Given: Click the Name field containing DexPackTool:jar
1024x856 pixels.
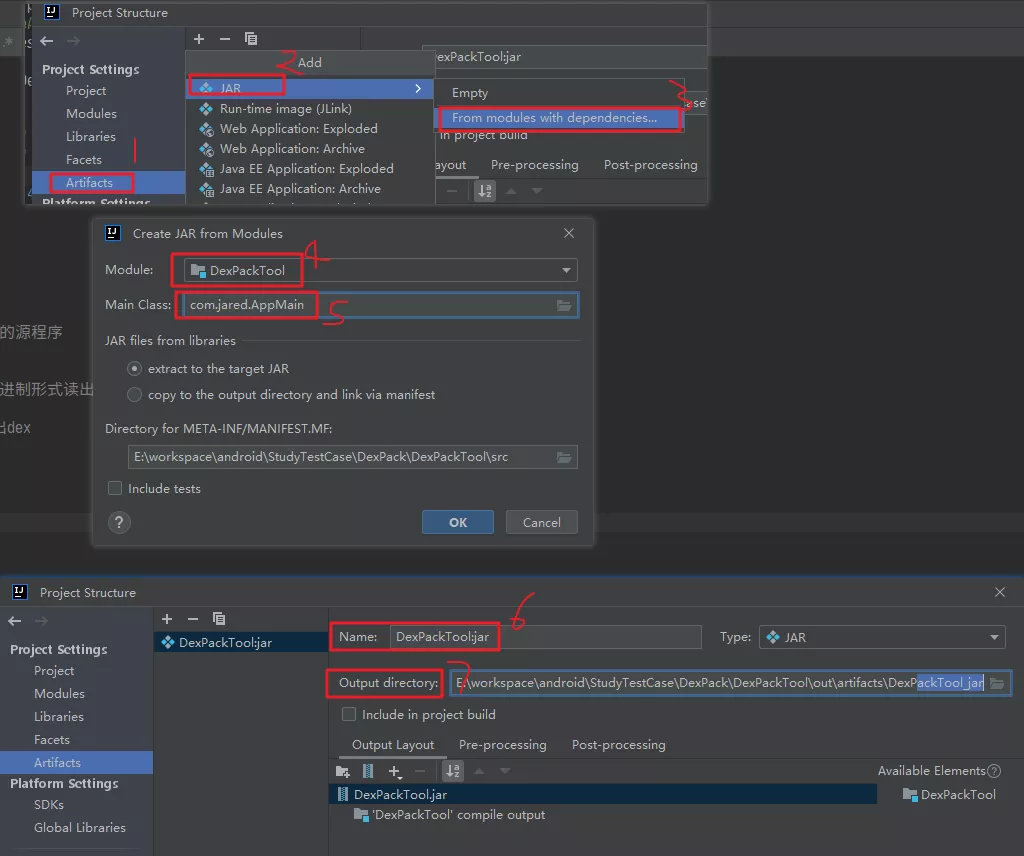Looking at the screenshot, I should coord(545,637).
